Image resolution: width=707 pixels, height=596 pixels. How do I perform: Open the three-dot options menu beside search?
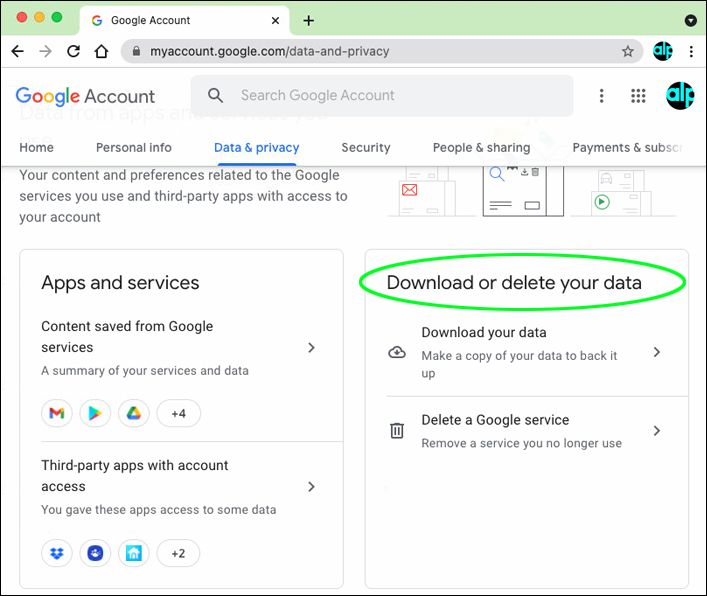[601, 96]
